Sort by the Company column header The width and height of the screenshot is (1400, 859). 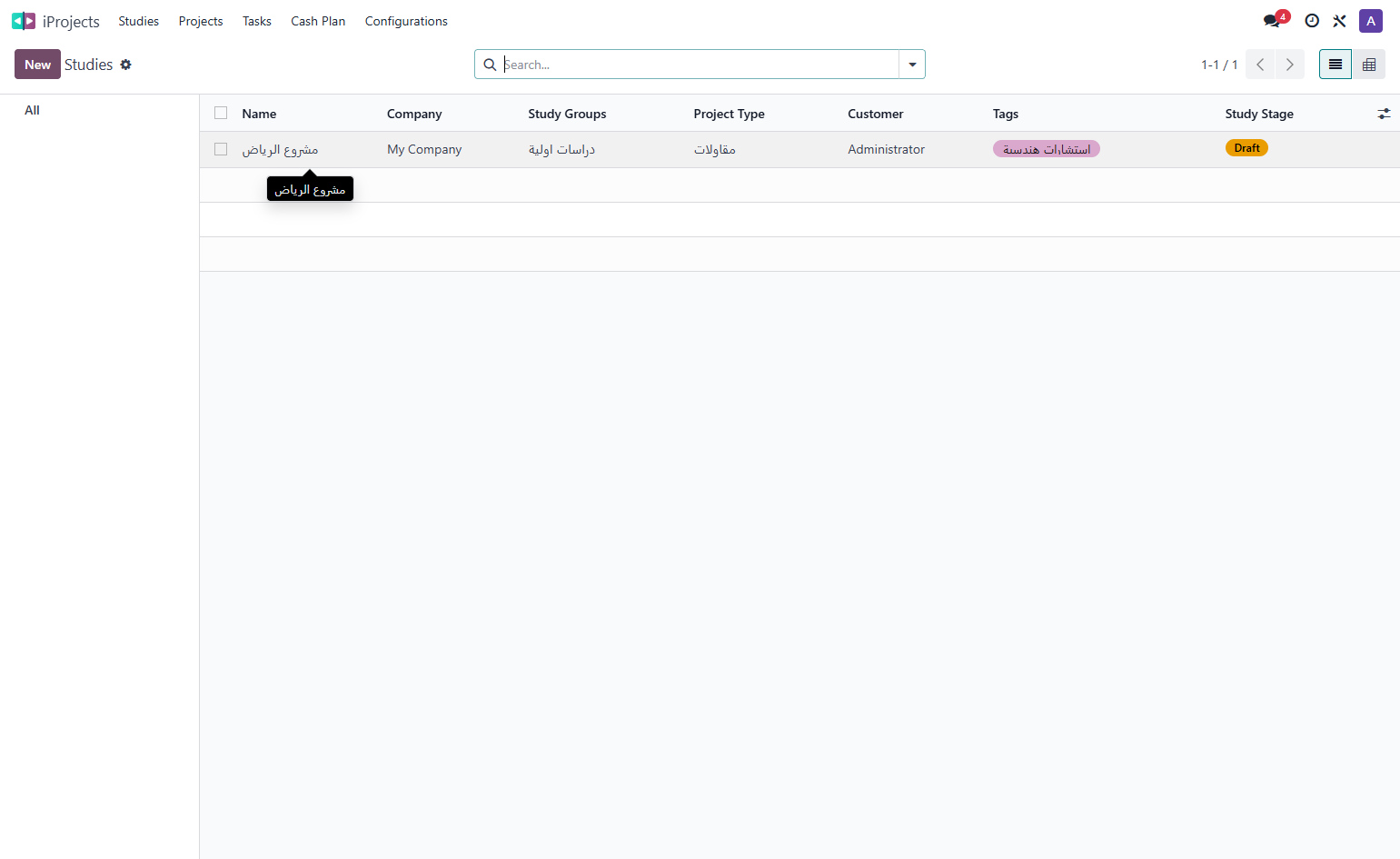[x=414, y=114]
